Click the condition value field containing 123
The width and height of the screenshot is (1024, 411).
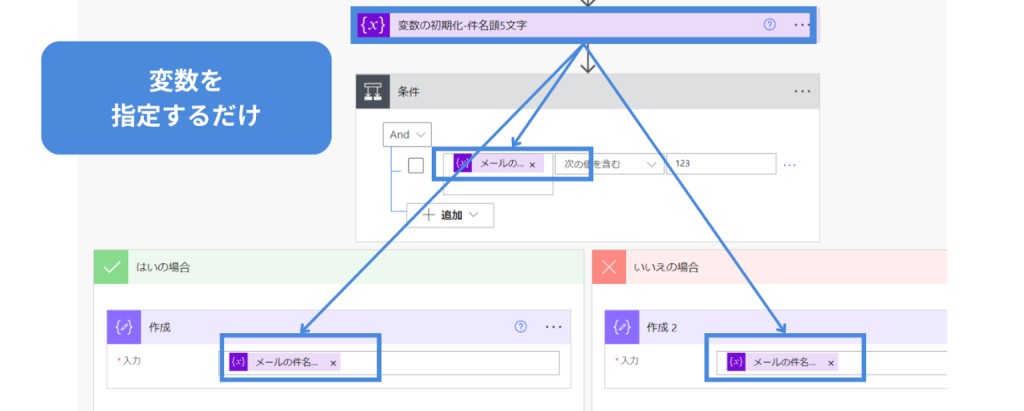tap(720, 164)
